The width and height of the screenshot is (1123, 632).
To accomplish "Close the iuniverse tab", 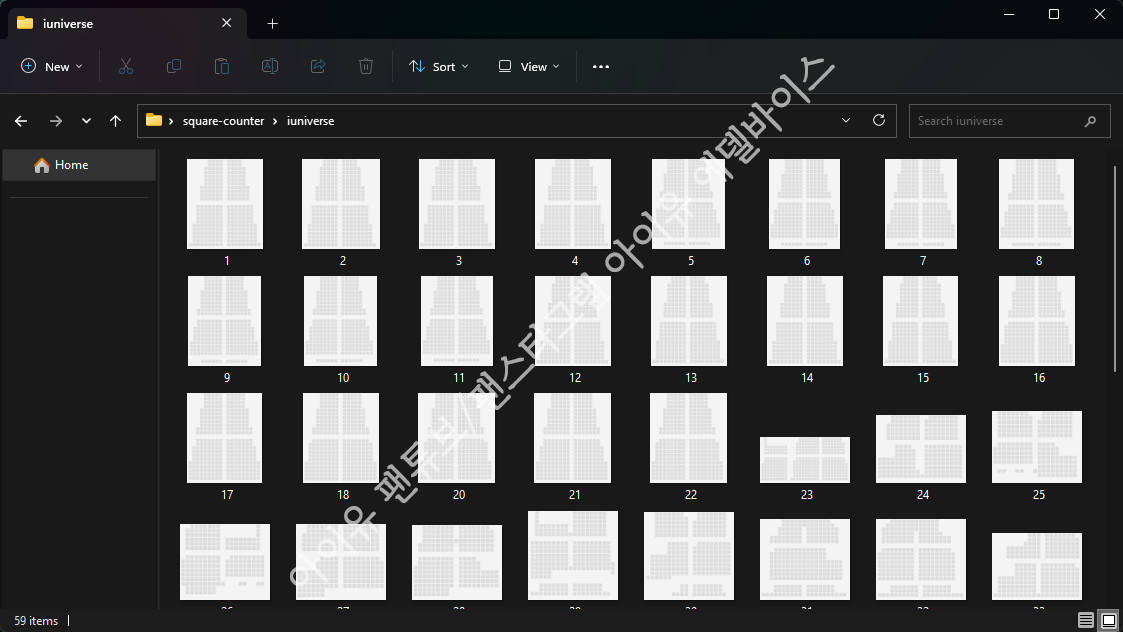I will (226, 23).
